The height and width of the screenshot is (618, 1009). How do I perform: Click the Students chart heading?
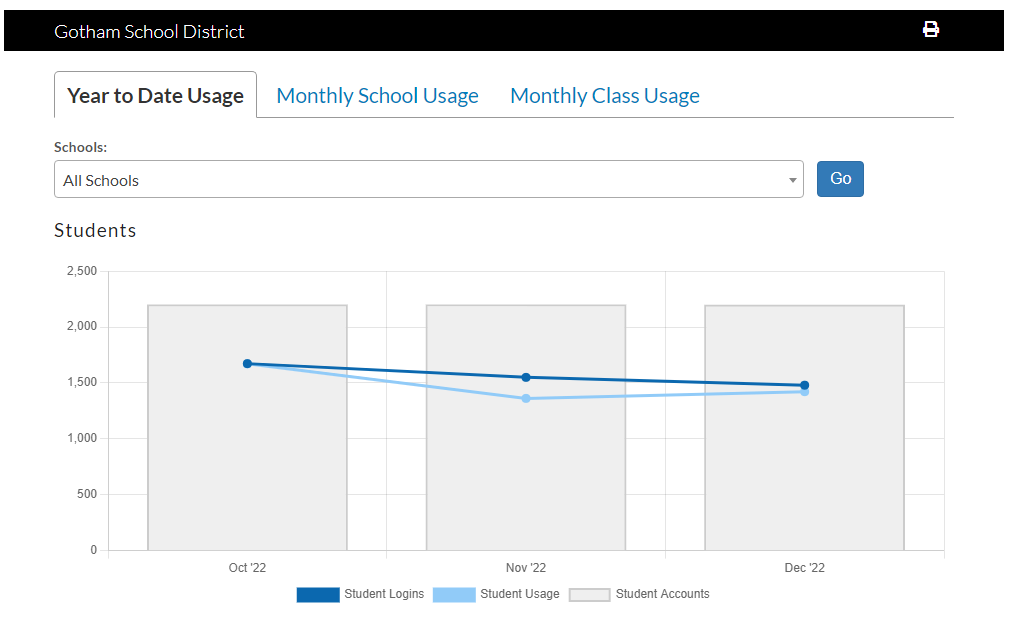tap(95, 230)
